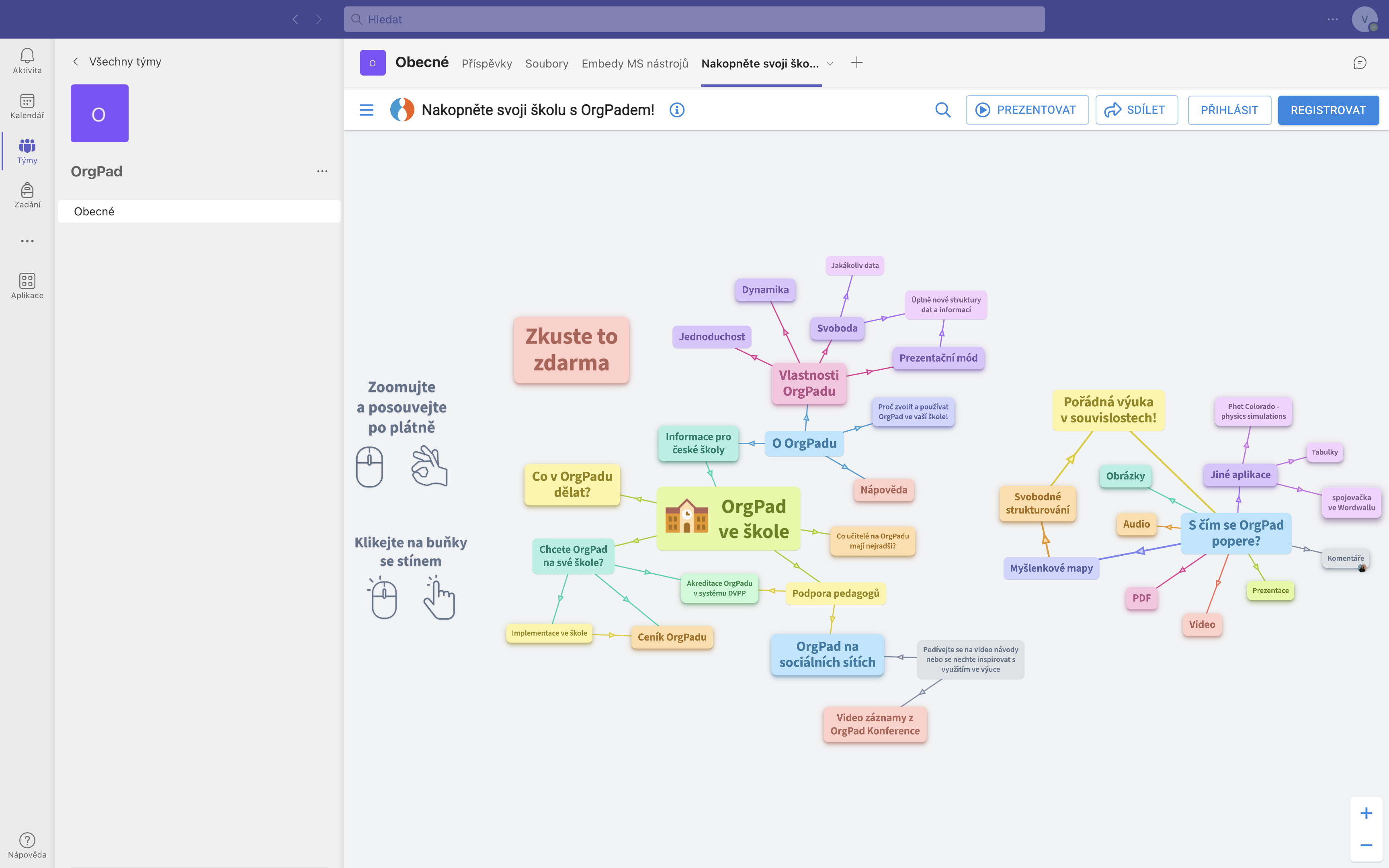Viewport: 1389px width, 868px height.
Task: Click the document info icon
Action: coord(677,110)
